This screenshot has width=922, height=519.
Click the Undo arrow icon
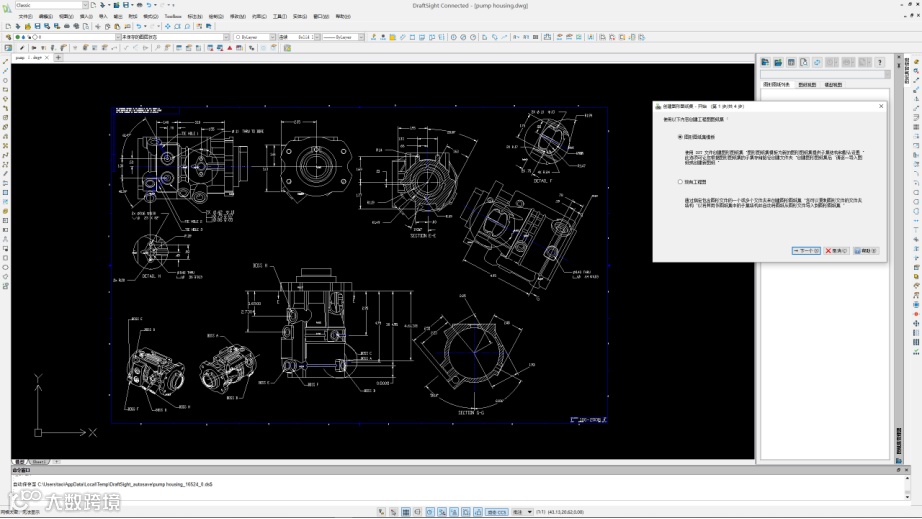[141, 26]
